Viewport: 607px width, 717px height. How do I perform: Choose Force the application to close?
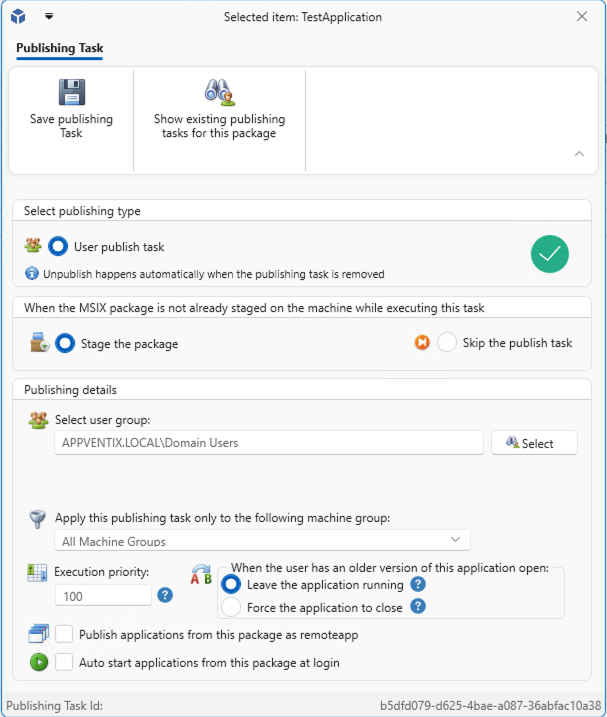click(231, 607)
